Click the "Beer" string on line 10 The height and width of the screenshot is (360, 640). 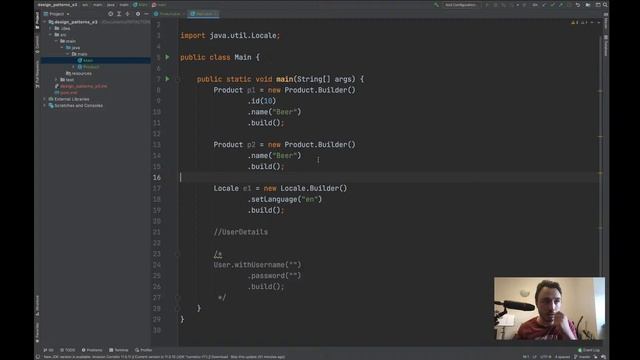(284, 112)
